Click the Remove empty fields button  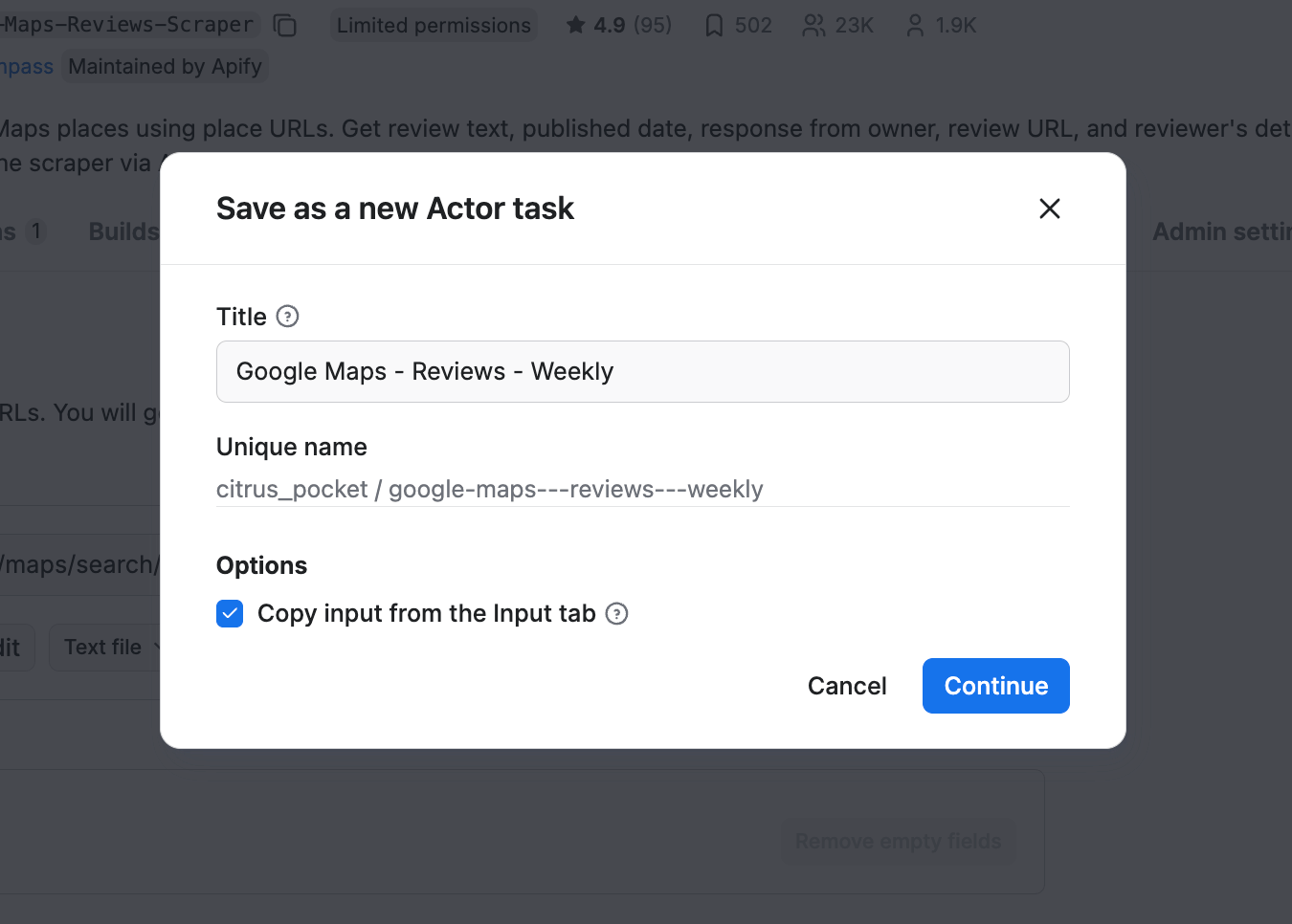click(898, 841)
